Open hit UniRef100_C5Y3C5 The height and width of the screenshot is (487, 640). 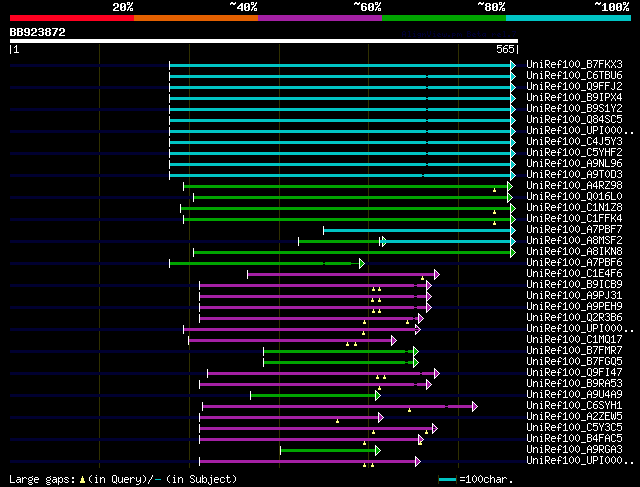coord(574,428)
